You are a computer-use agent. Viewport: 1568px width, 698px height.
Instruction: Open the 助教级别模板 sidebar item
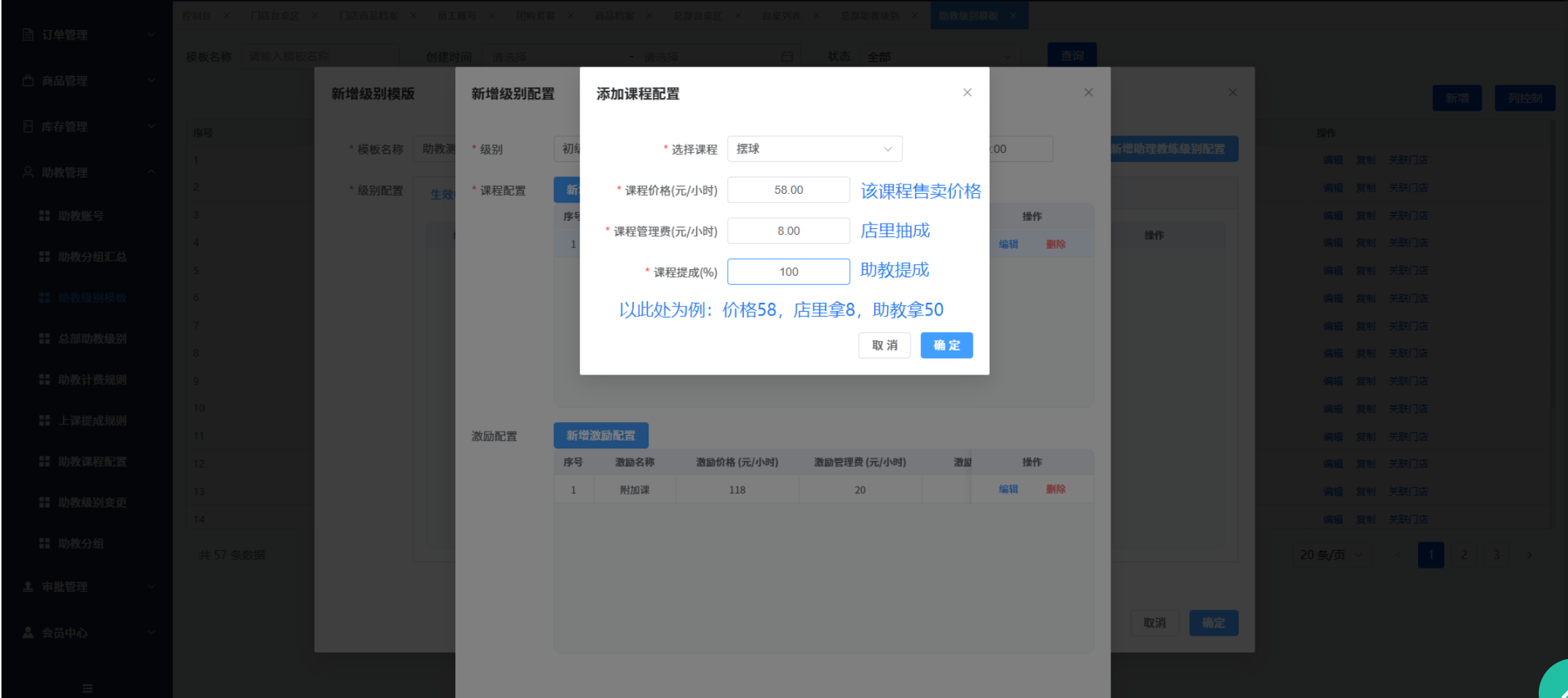(92, 298)
